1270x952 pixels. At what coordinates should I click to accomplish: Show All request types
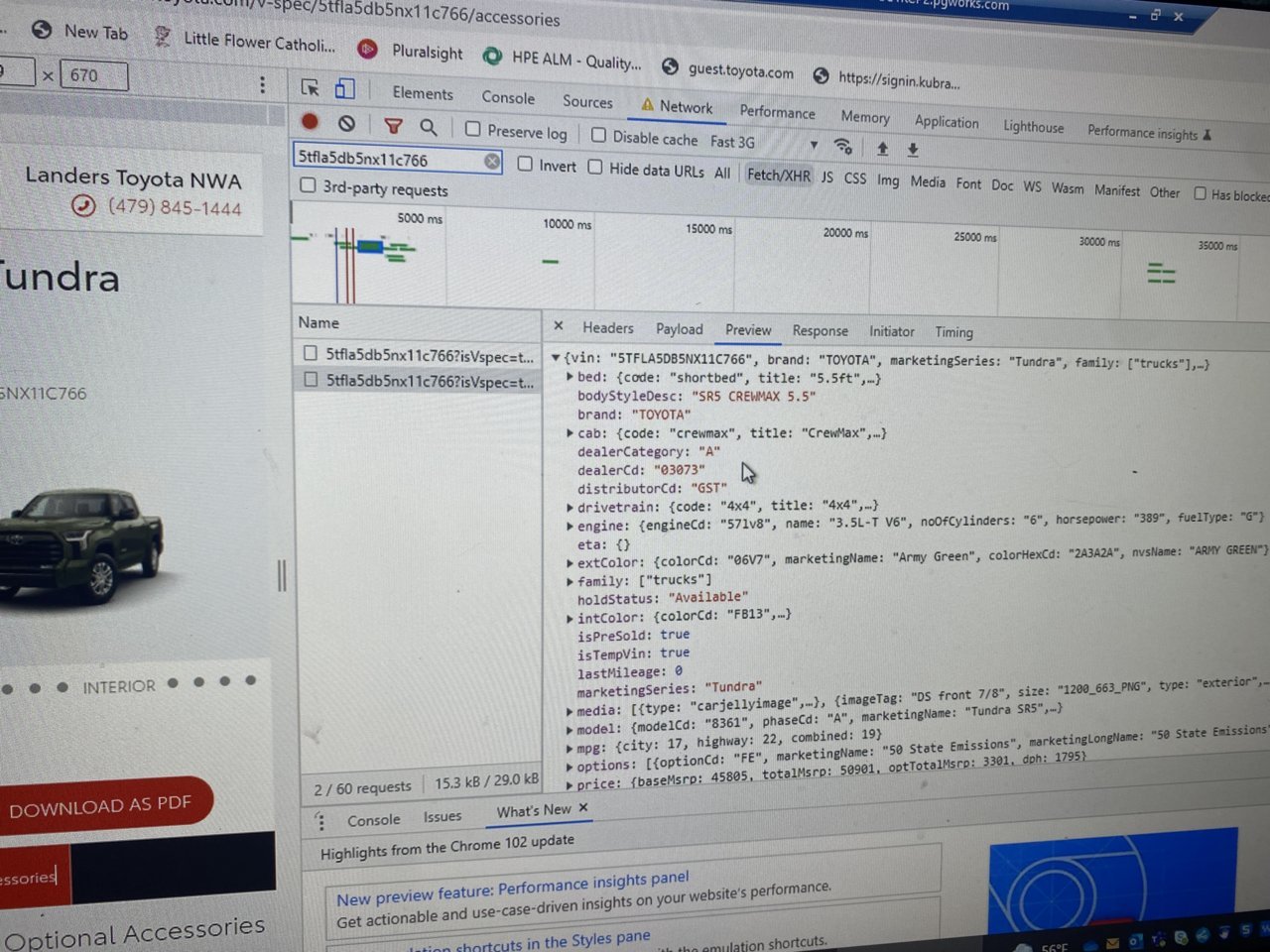click(x=722, y=173)
